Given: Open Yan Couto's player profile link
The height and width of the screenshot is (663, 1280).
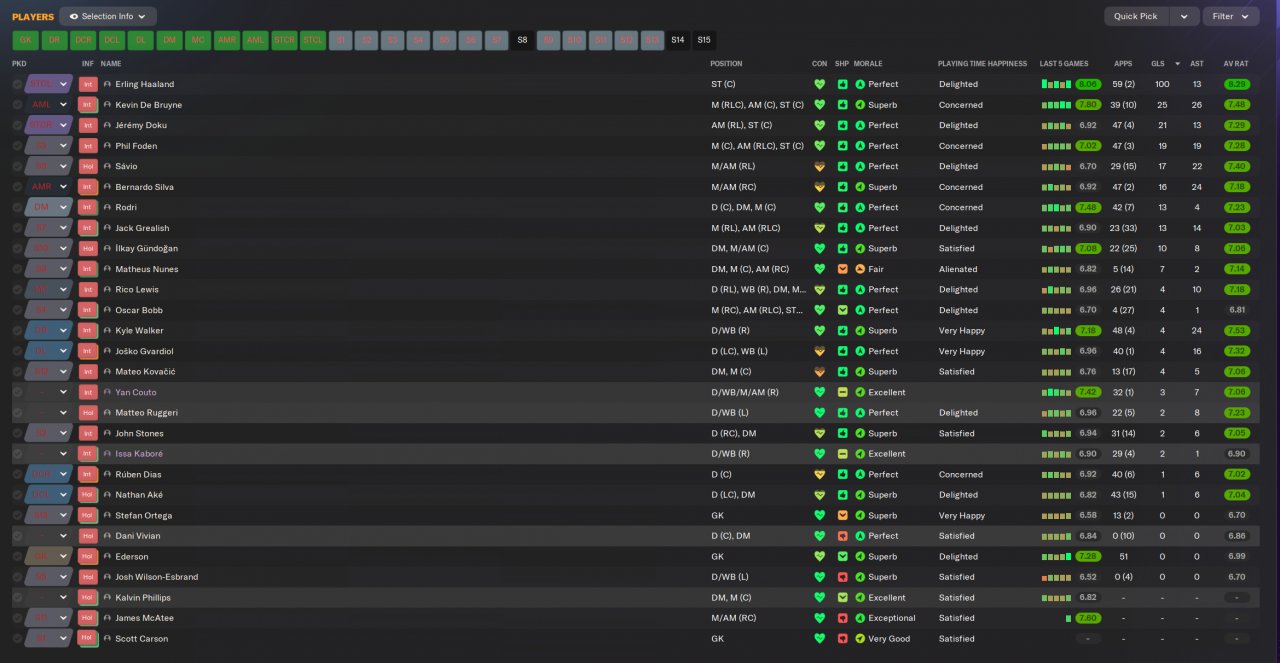Looking at the screenshot, I should point(136,392).
